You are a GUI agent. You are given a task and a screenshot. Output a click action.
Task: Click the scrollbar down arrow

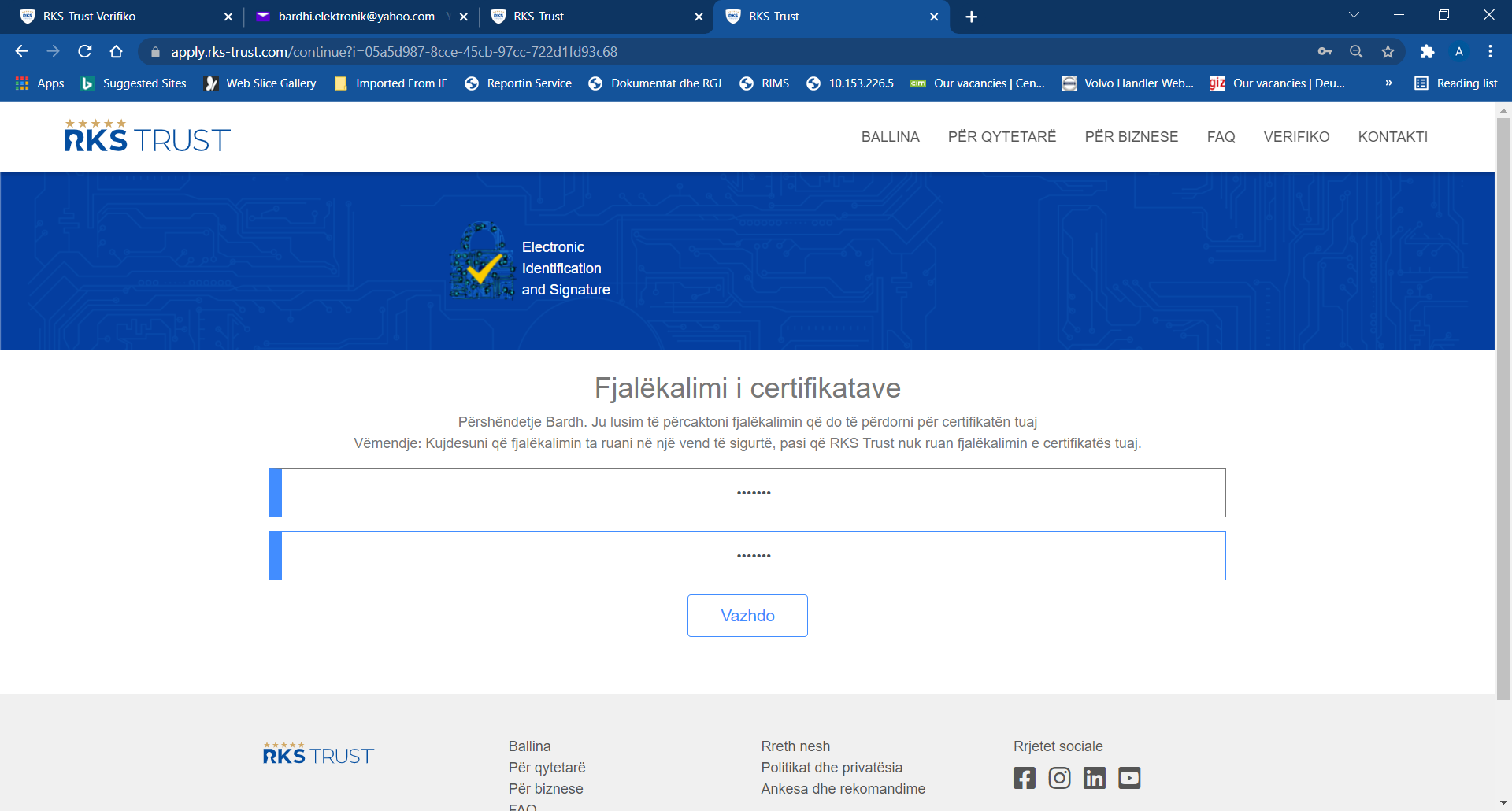point(1503,803)
